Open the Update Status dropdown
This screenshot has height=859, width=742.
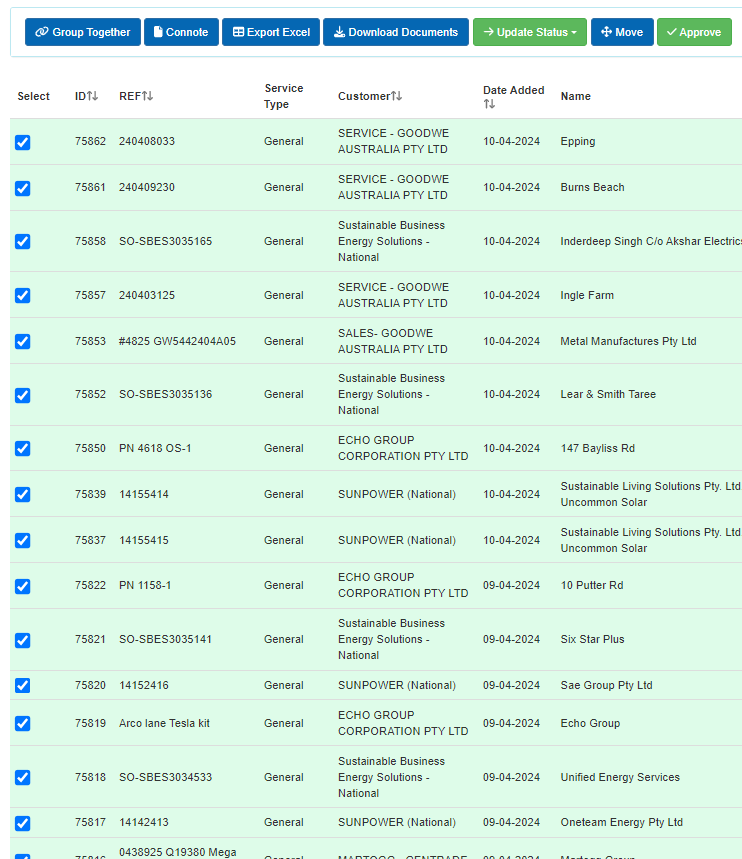(x=529, y=32)
